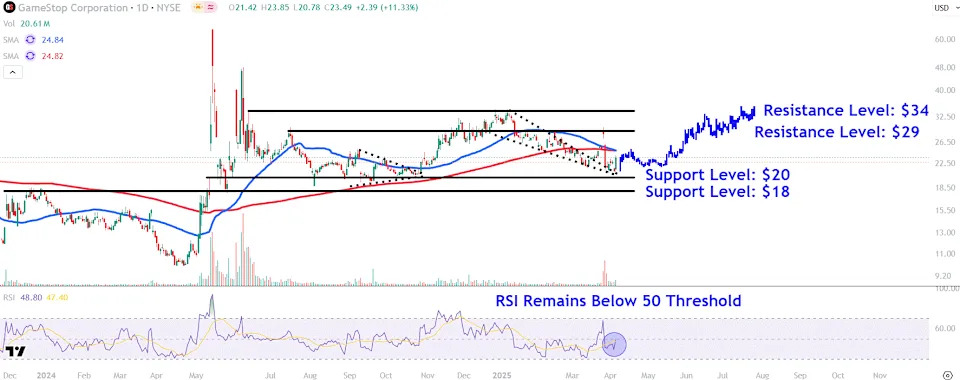The width and height of the screenshot is (960, 380).
Task: Select the SMA legend showing 24.84
Action: [12, 40]
